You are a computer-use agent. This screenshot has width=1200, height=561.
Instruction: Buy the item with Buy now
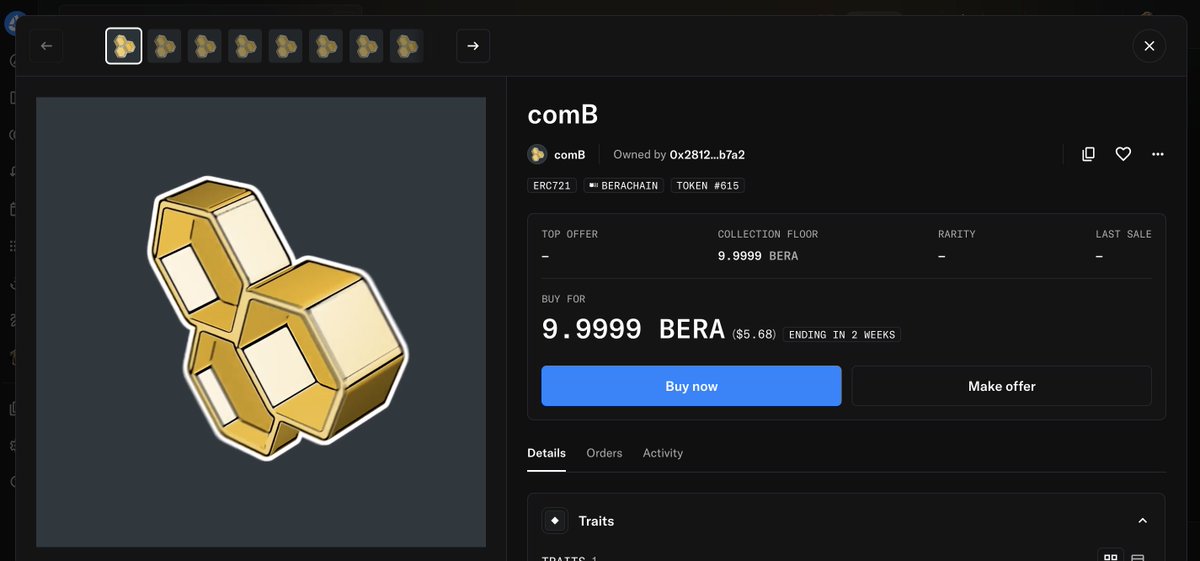pyautogui.click(x=691, y=386)
